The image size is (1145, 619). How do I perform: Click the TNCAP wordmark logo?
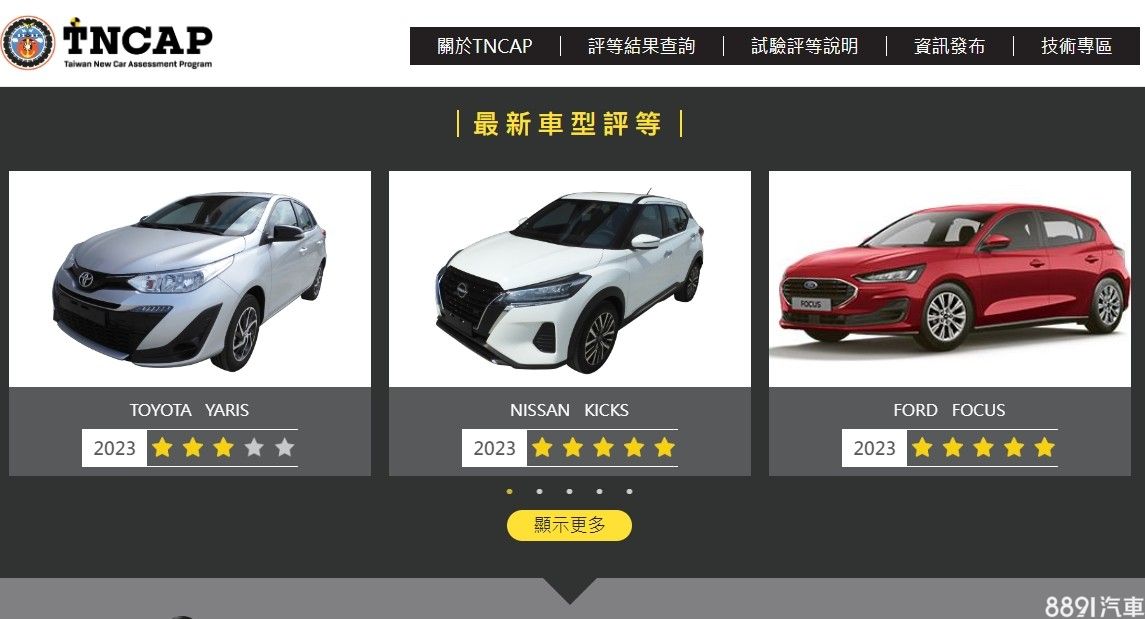pyautogui.click(x=137, y=44)
